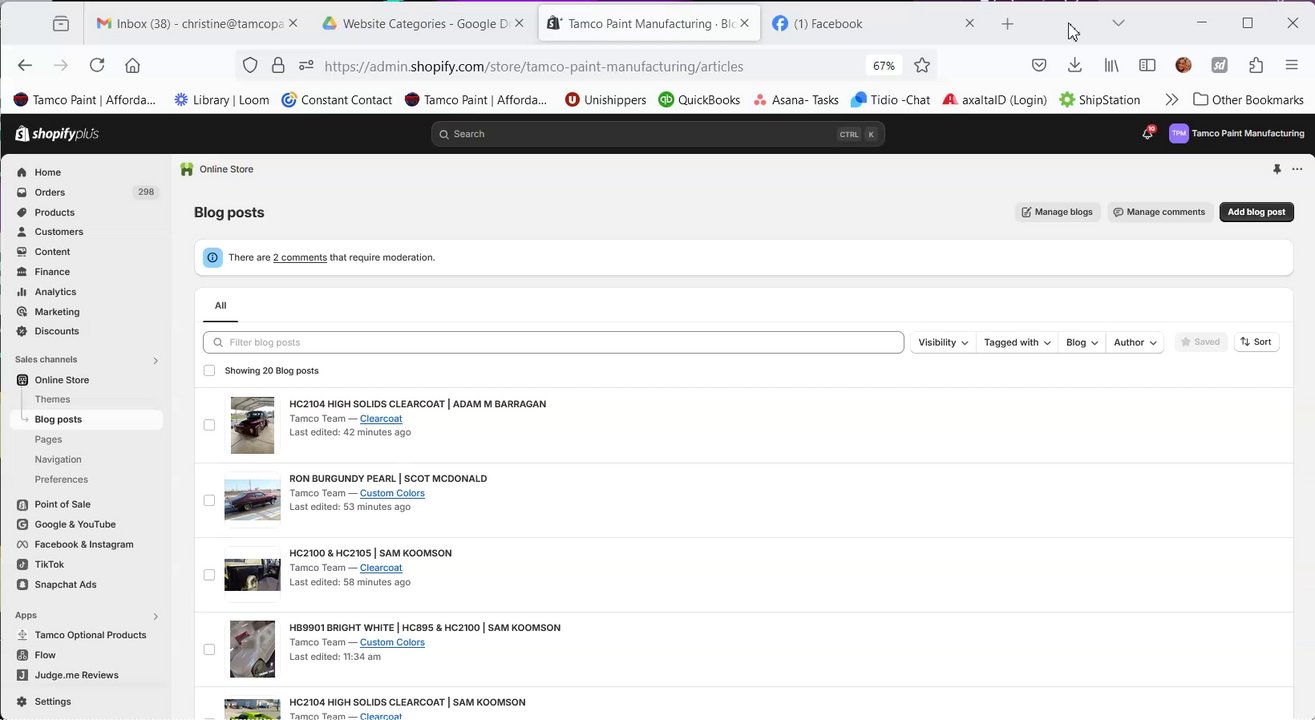
Task: Expand the Sales channels chevron
Action: click(x=155, y=360)
